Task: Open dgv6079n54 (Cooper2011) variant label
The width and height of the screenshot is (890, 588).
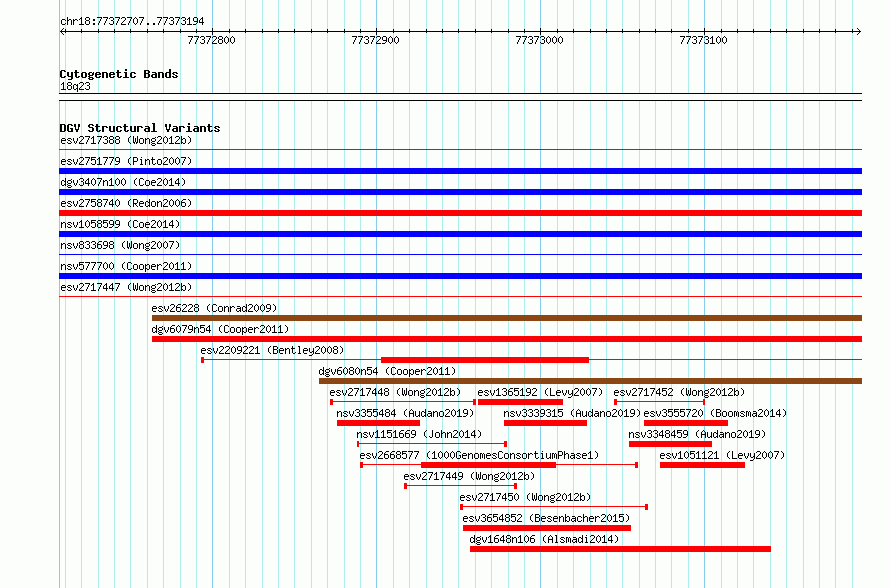Action: pyautogui.click(x=220, y=329)
